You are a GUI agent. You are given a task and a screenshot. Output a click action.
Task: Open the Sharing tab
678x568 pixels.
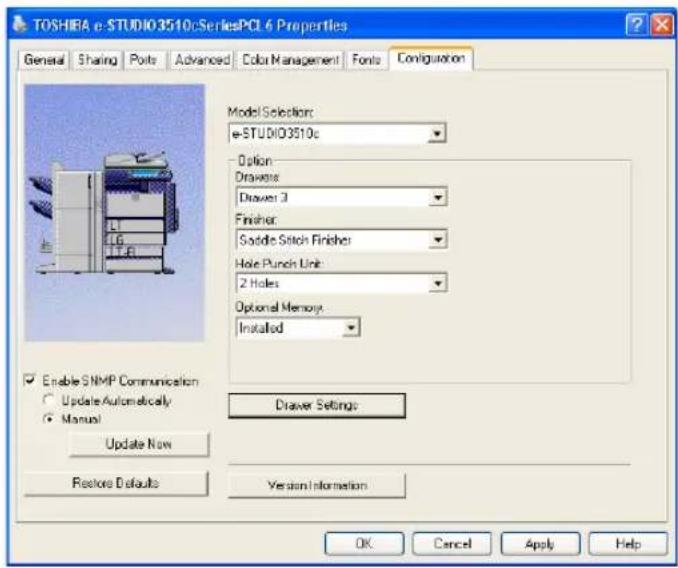[97, 60]
